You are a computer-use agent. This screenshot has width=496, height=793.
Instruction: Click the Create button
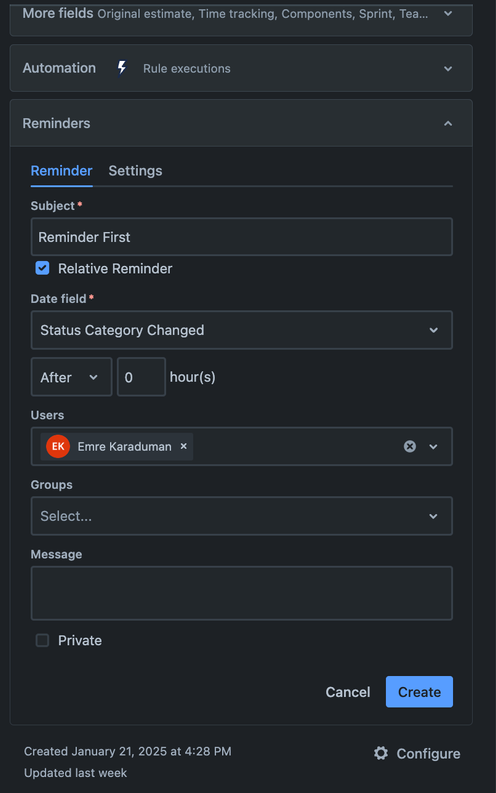point(419,691)
